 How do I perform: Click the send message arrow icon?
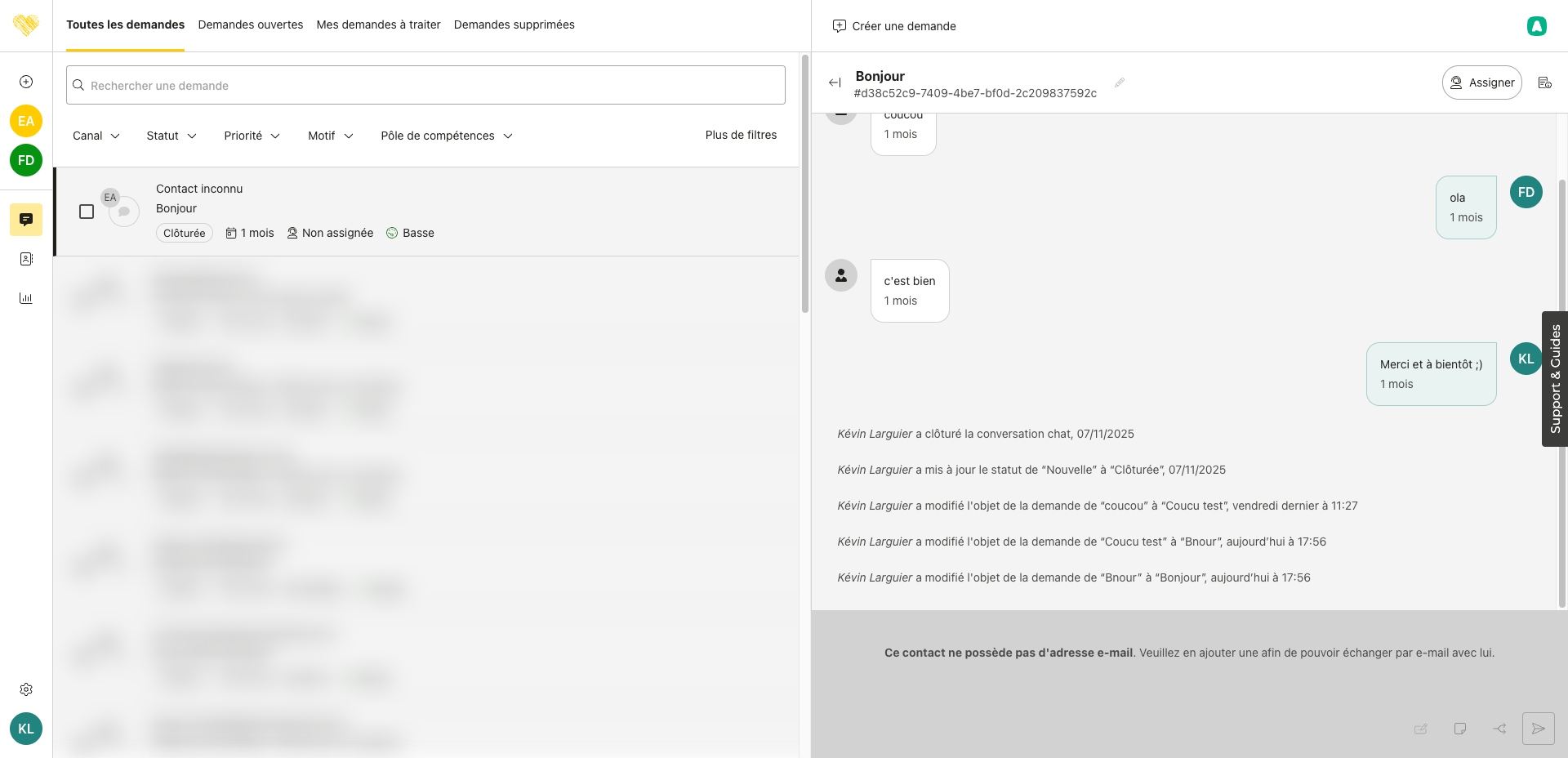point(1538,729)
